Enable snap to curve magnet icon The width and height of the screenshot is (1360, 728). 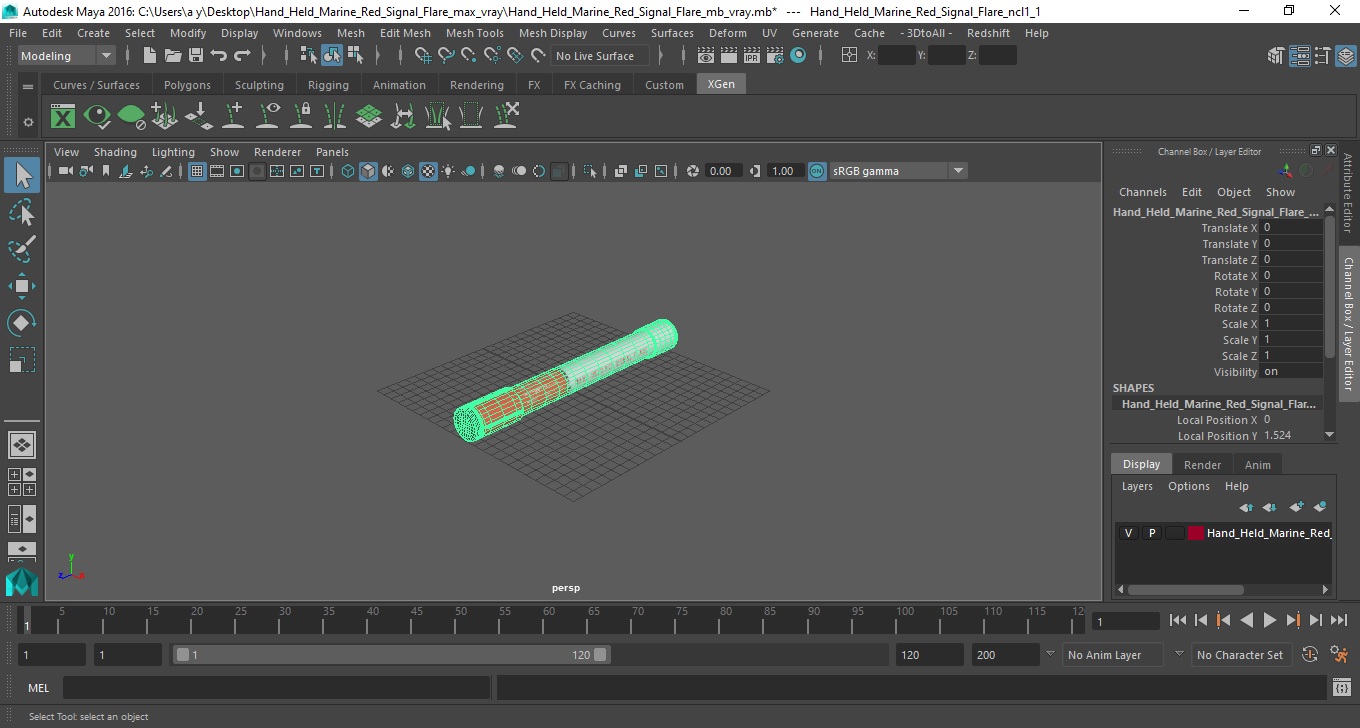(x=446, y=56)
